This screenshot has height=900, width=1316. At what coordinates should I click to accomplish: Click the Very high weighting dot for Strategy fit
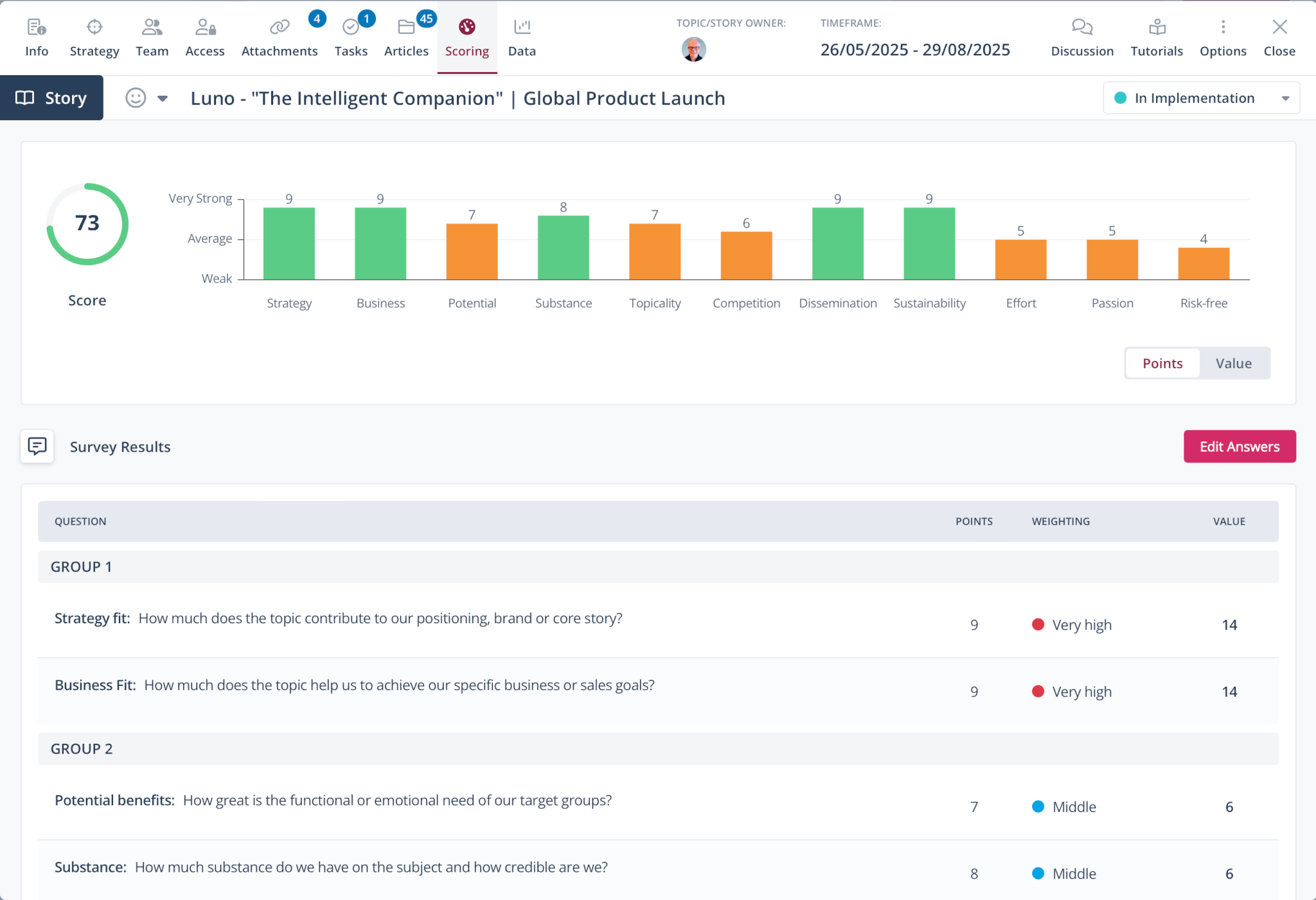[1038, 624]
